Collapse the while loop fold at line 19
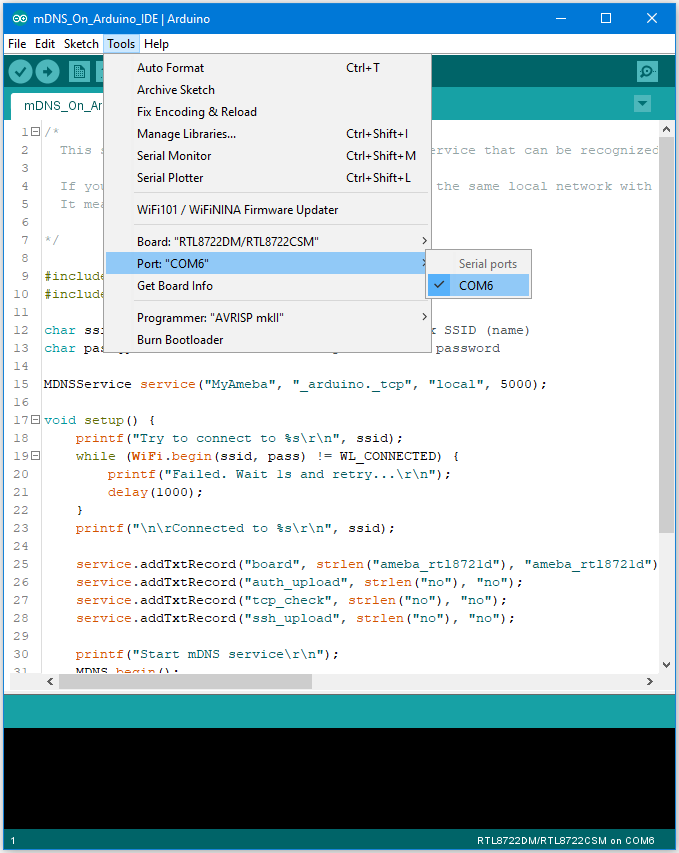Image resolution: width=679 pixels, height=853 pixels. (x=35, y=455)
